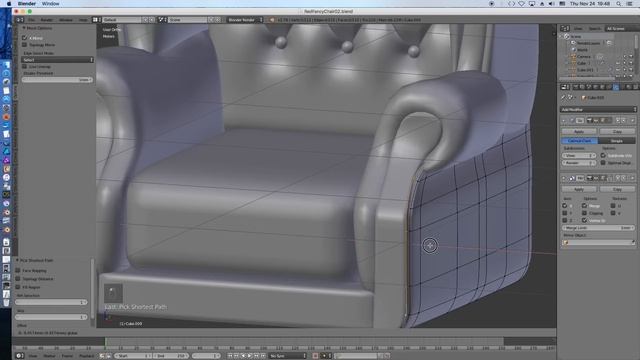This screenshot has width=640, height=360.
Task: Open the File menu in Blender header
Action: click(x=31, y=20)
